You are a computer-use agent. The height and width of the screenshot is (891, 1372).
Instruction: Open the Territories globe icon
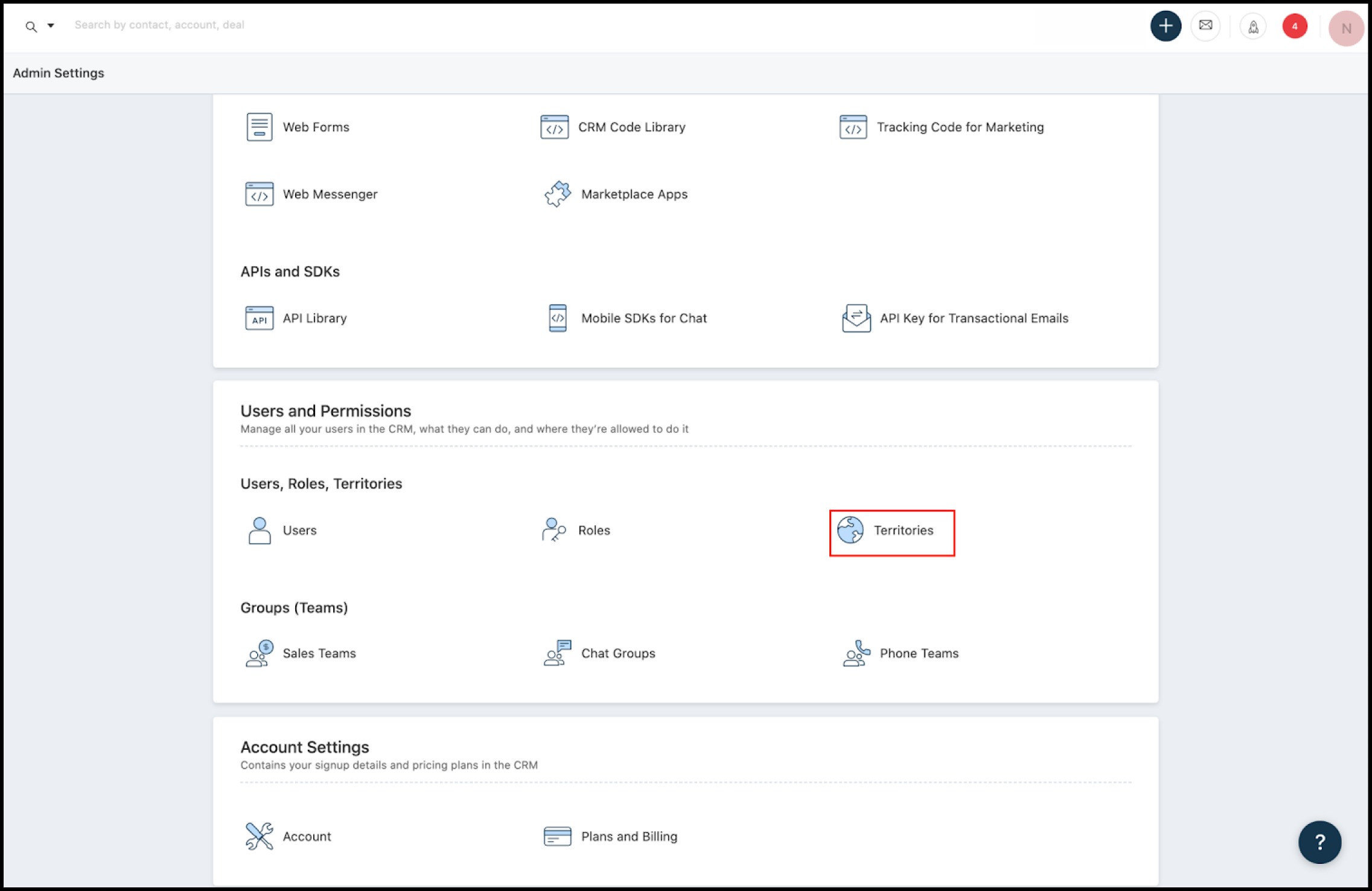tap(850, 530)
